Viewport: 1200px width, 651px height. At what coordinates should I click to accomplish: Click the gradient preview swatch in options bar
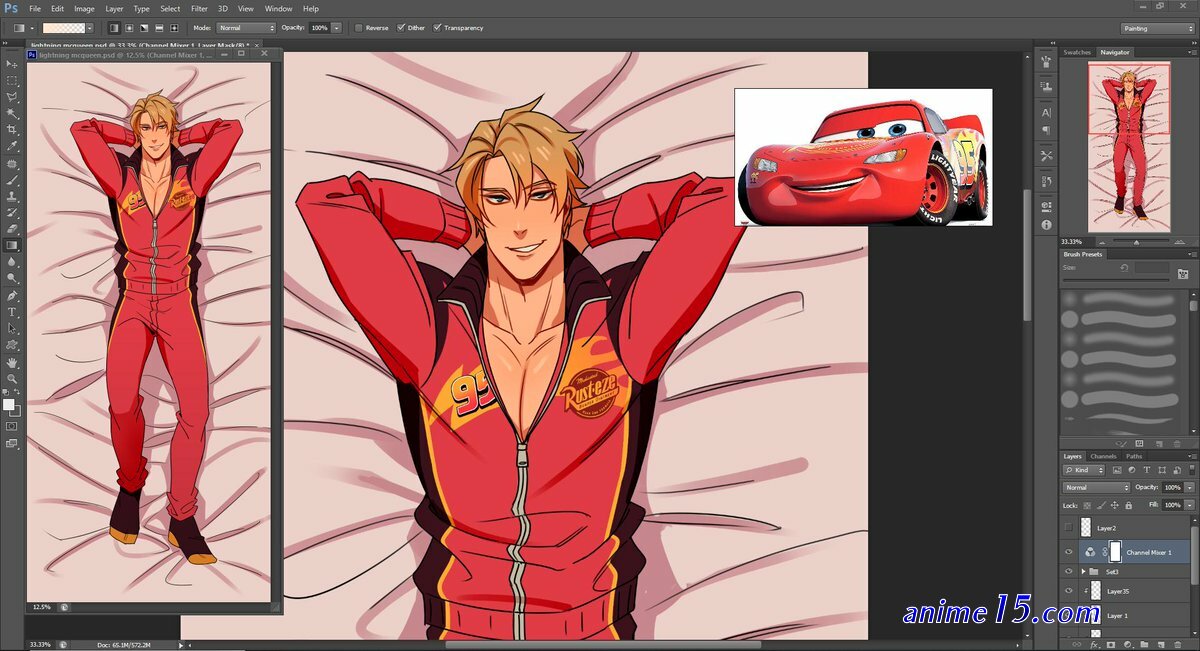point(63,28)
